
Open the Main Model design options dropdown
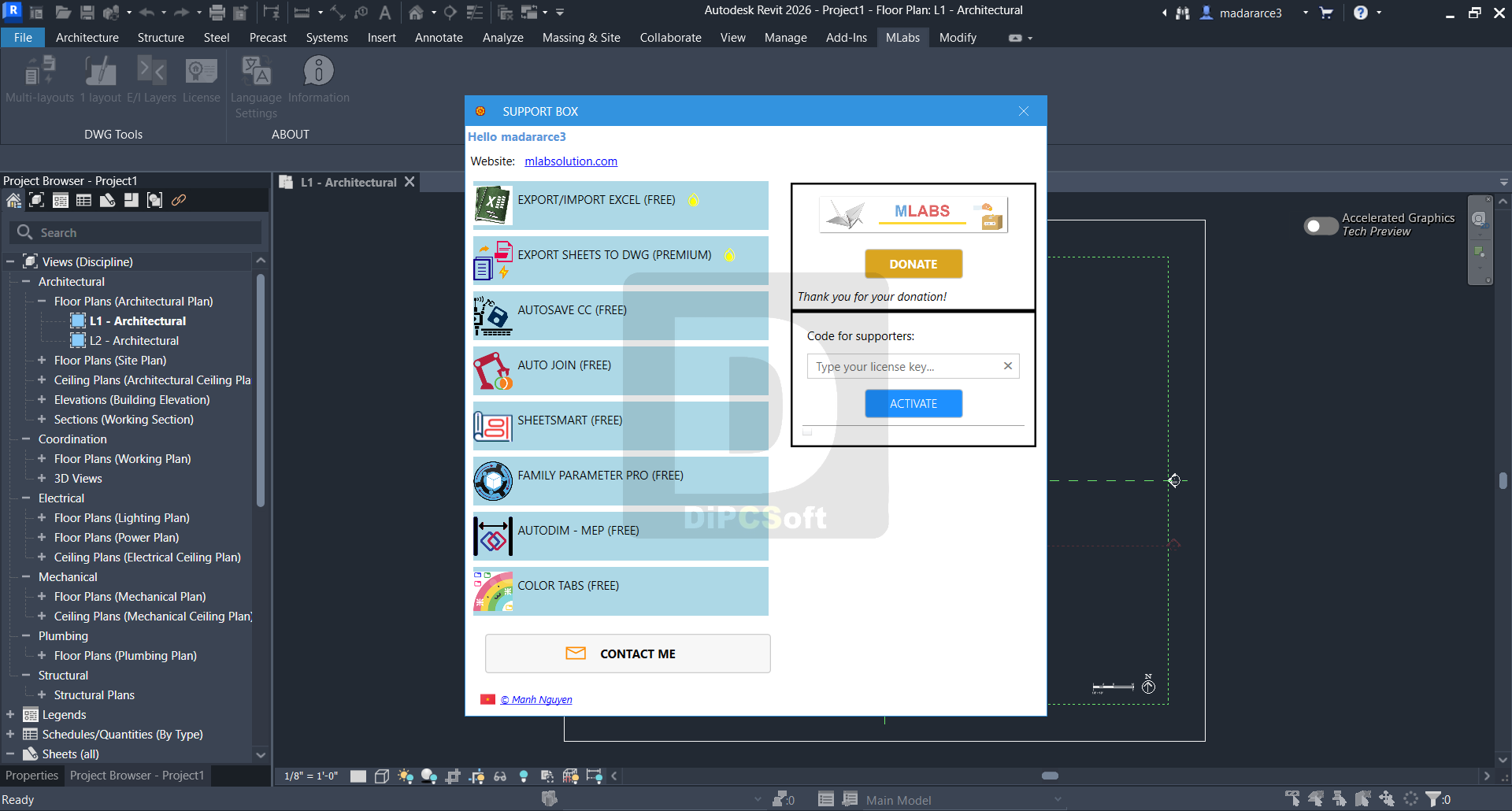point(964,799)
